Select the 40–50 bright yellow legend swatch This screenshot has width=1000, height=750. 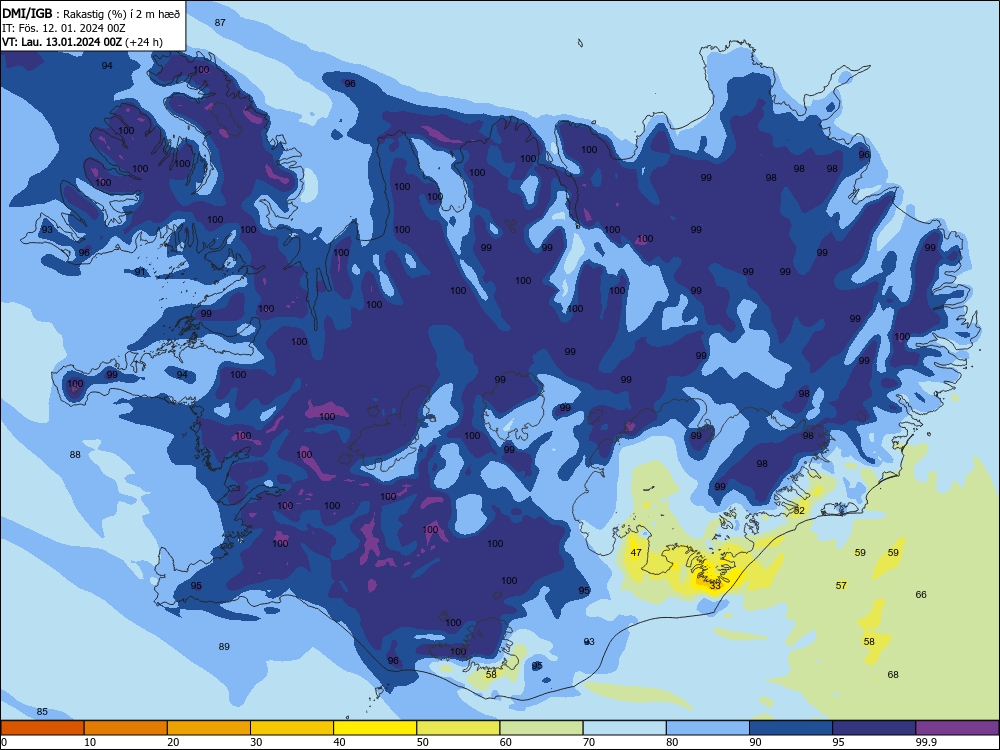(375, 728)
